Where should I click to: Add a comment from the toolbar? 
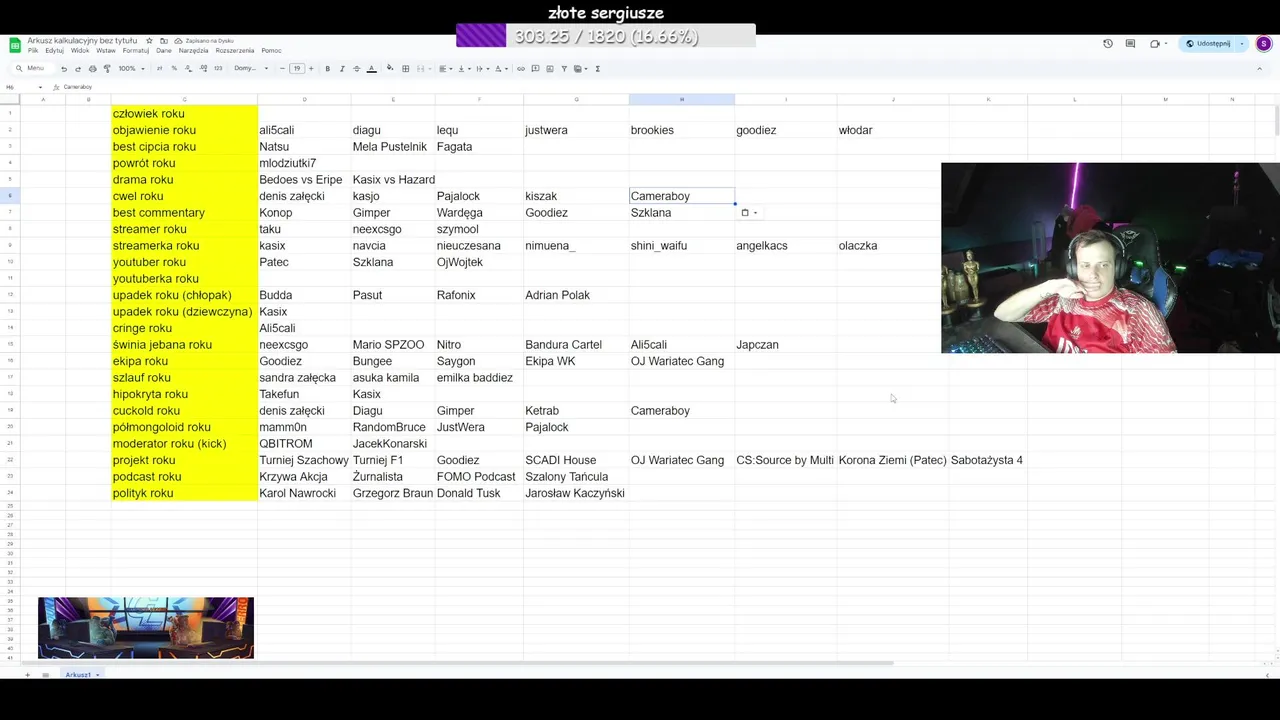click(x=535, y=69)
